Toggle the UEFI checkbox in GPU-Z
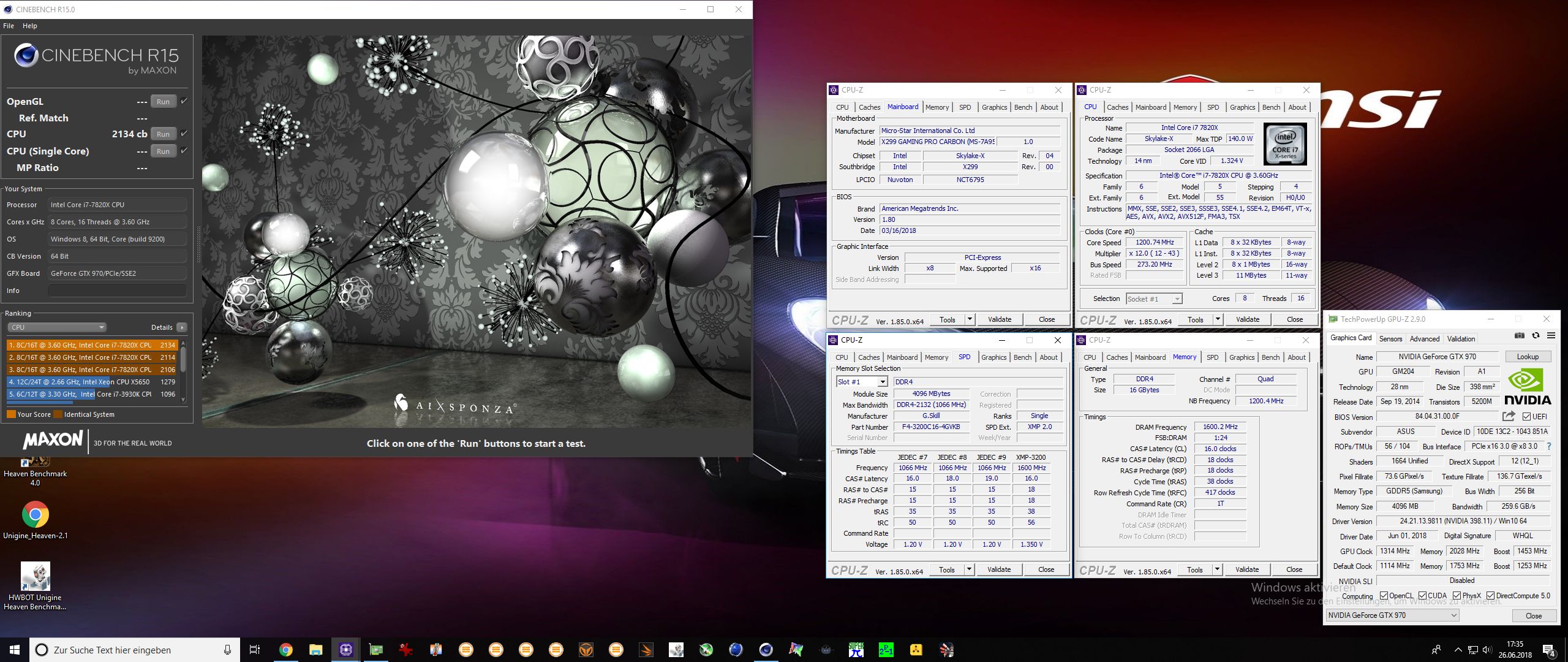The image size is (1568, 662). pyautogui.click(x=1526, y=417)
